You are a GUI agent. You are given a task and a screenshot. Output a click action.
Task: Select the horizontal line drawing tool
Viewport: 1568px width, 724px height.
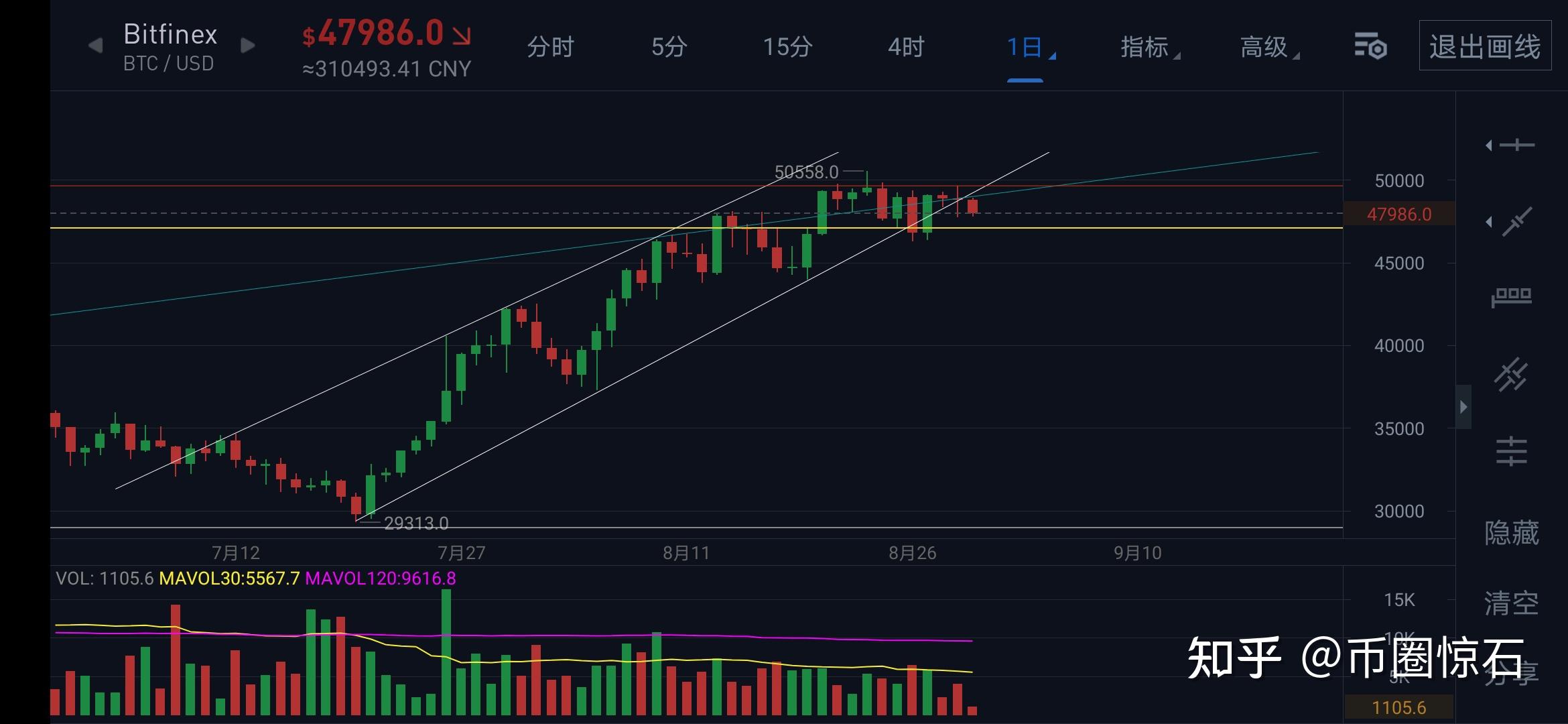[1516, 145]
